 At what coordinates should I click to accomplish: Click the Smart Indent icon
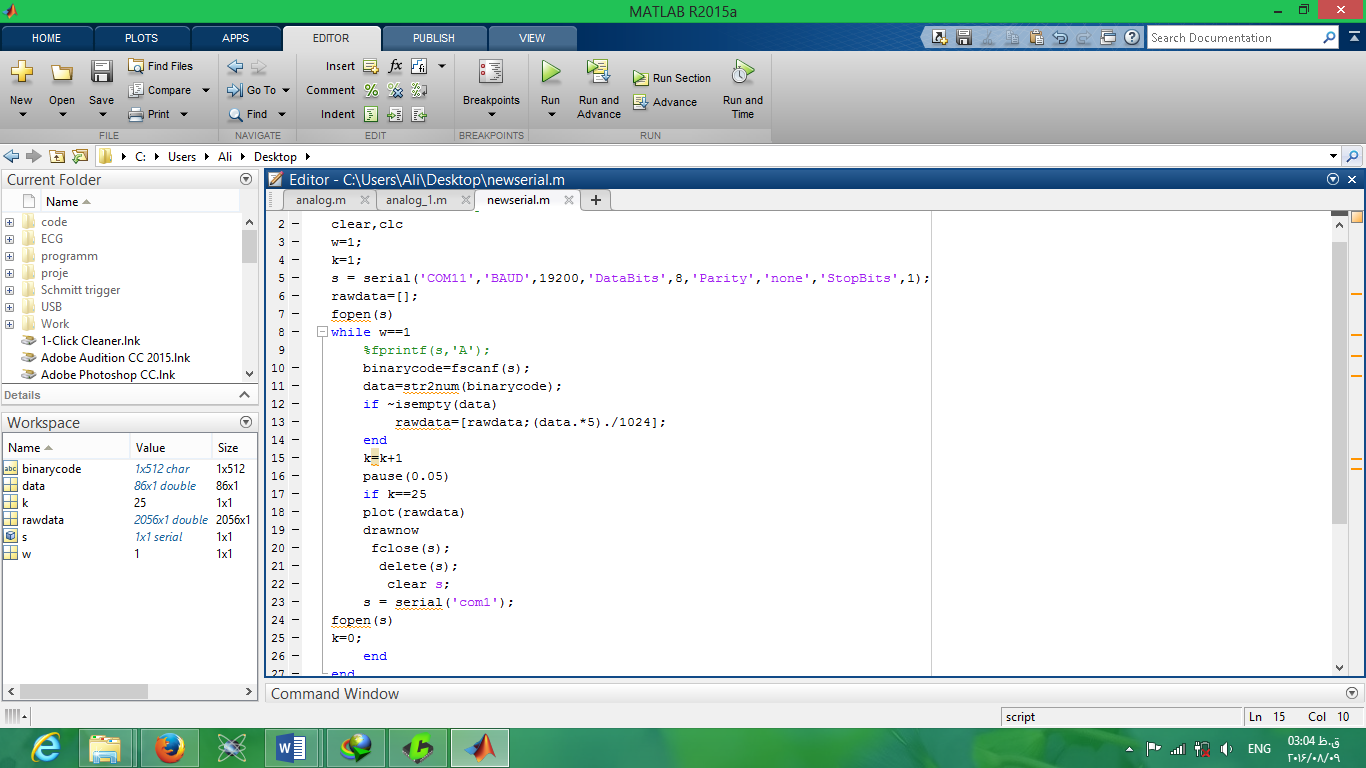click(371, 114)
